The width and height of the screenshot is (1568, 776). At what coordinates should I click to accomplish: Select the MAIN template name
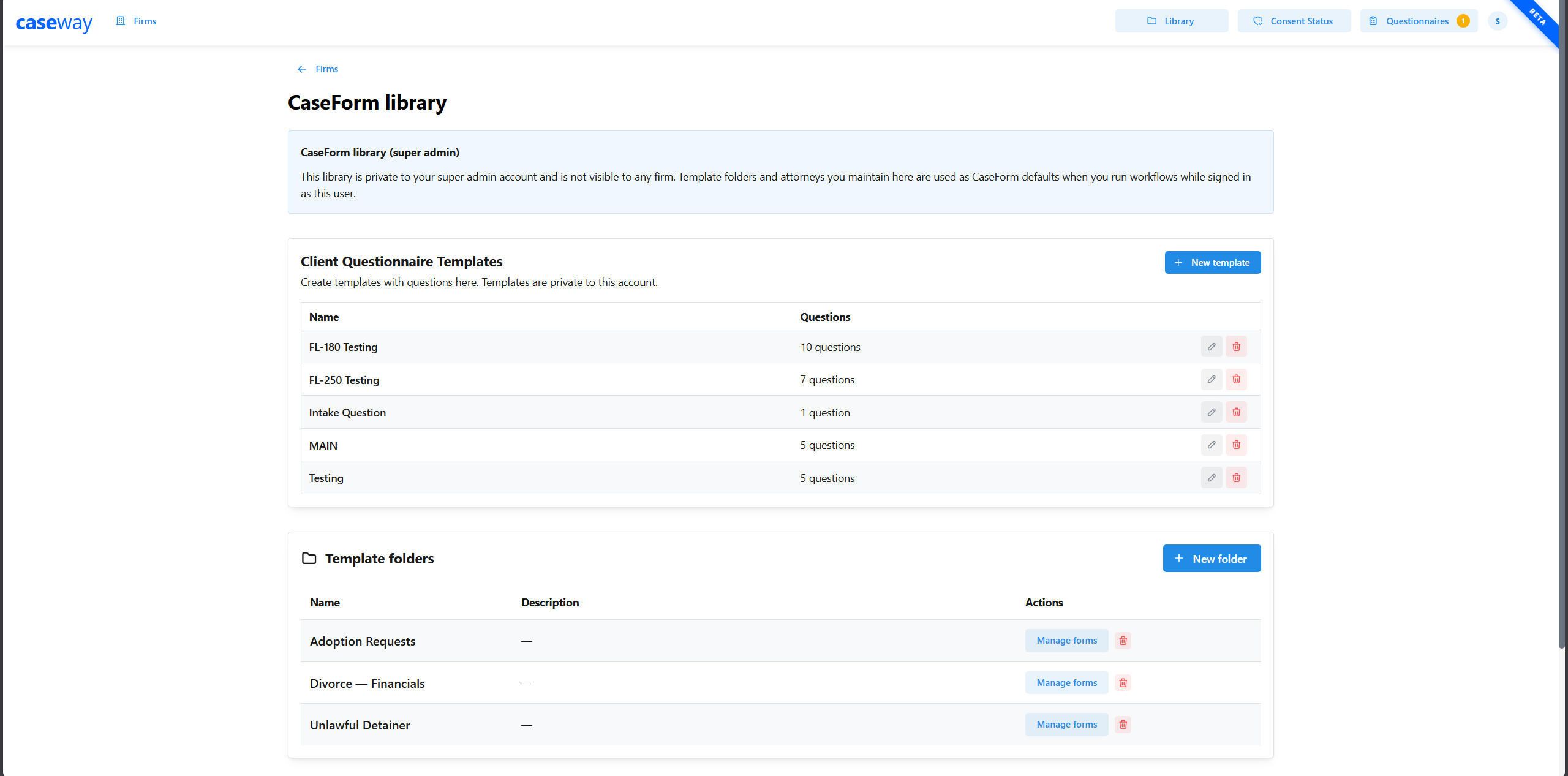323,446
